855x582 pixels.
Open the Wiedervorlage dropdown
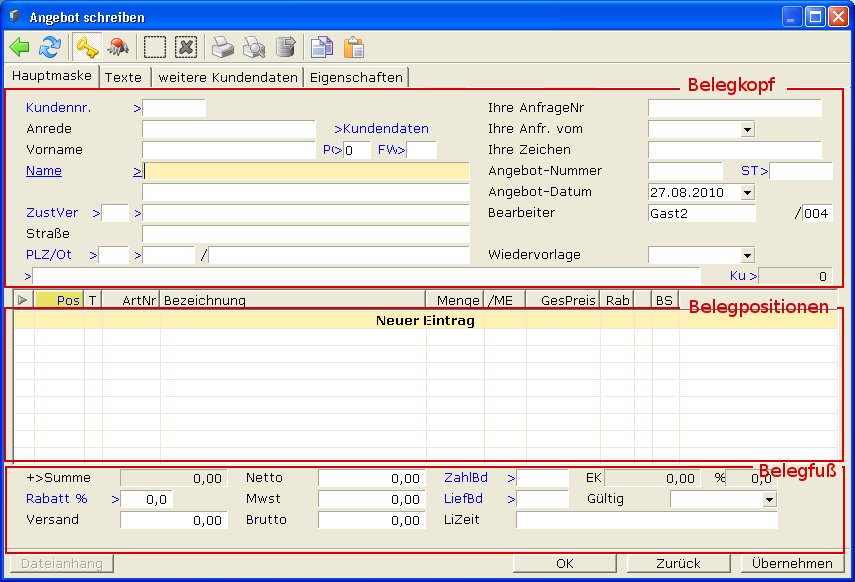747,255
